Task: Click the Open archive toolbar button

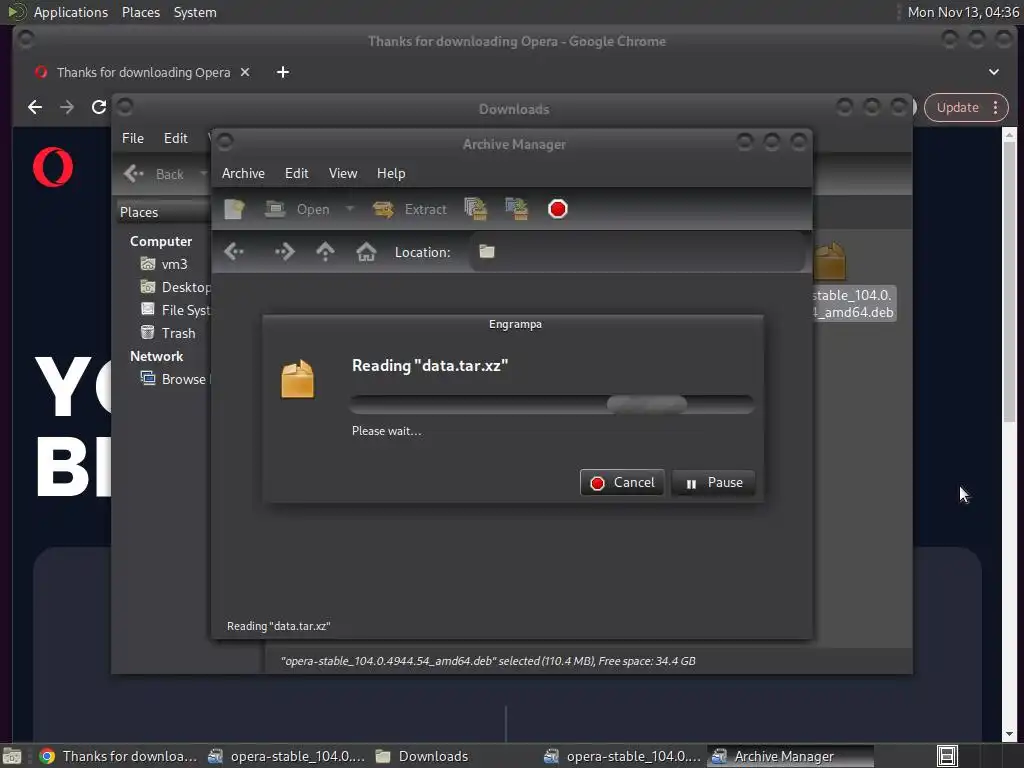Action: [x=298, y=209]
